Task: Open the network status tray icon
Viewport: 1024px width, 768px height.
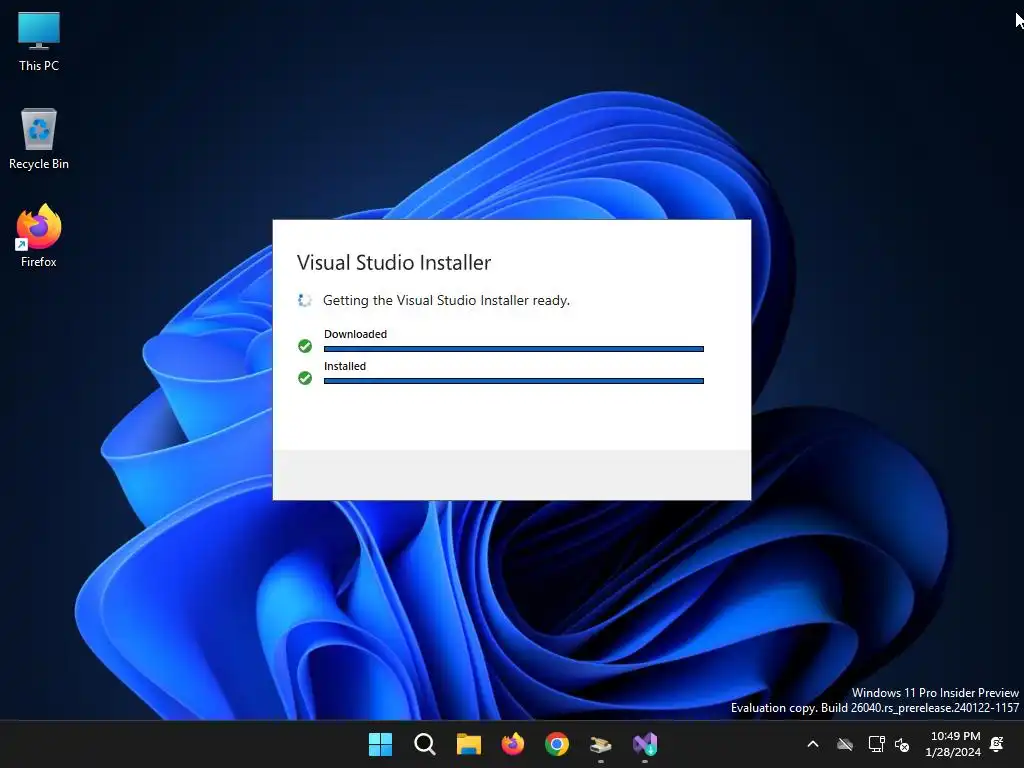Action: pos(876,744)
